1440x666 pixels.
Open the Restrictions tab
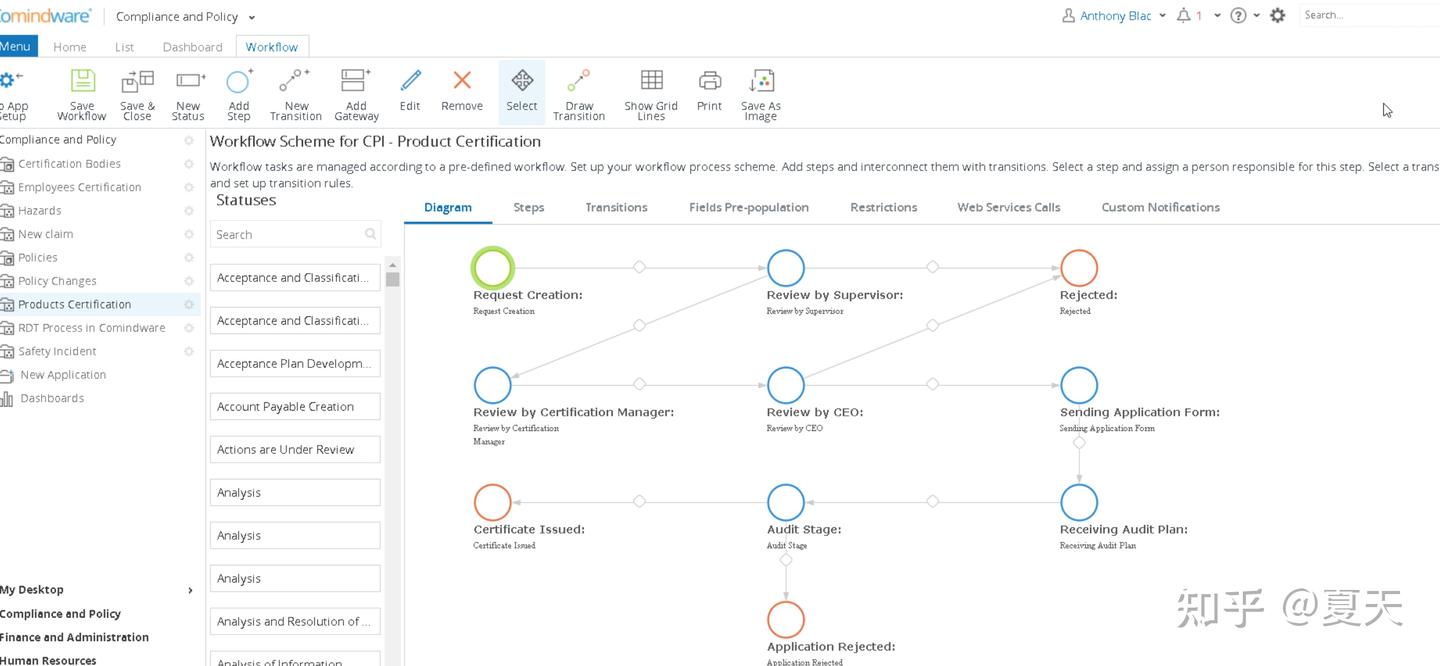pyautogui.click(x=884, y=207)
